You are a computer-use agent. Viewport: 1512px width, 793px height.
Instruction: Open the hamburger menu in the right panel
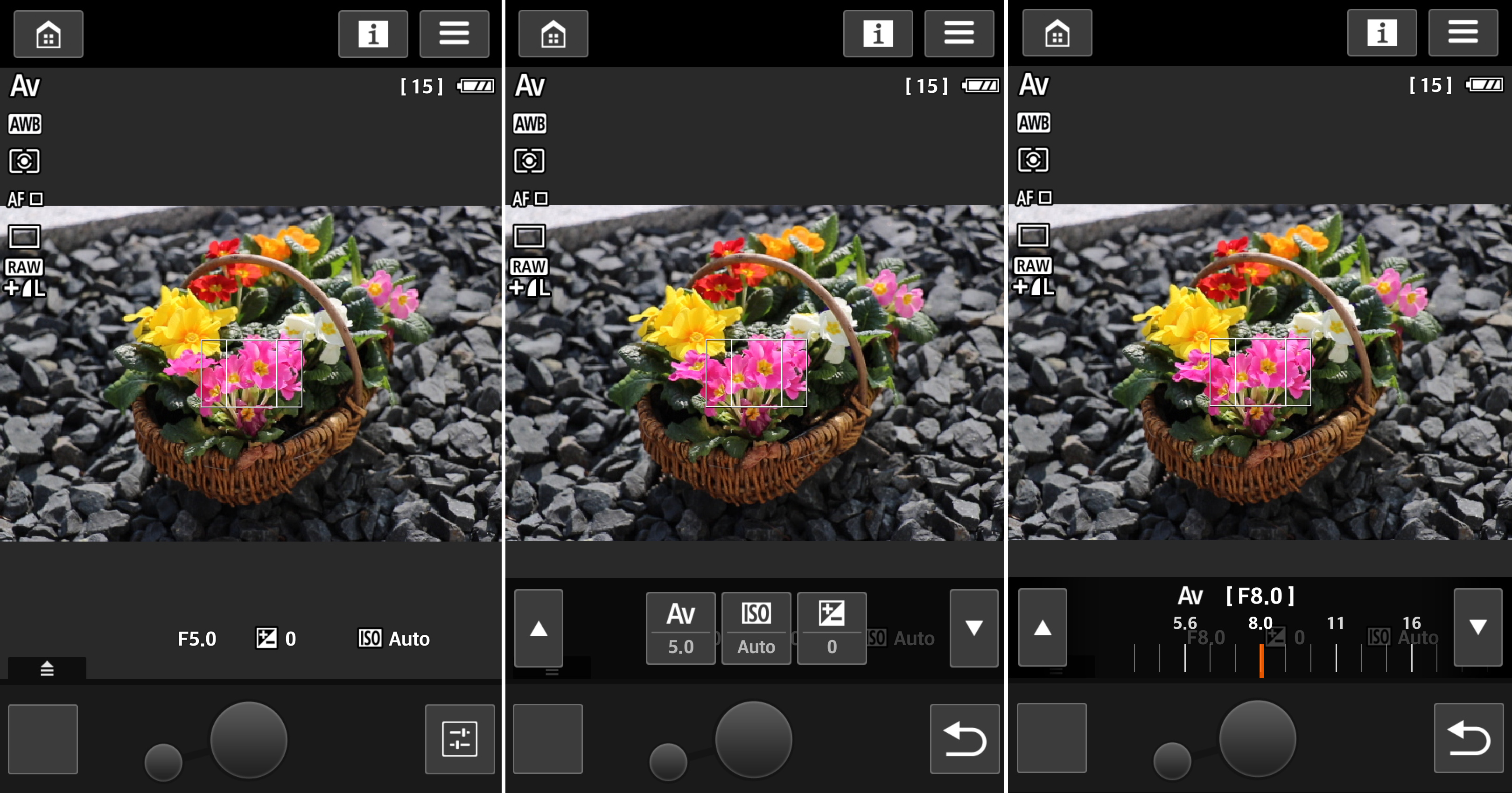(1463, 33)
